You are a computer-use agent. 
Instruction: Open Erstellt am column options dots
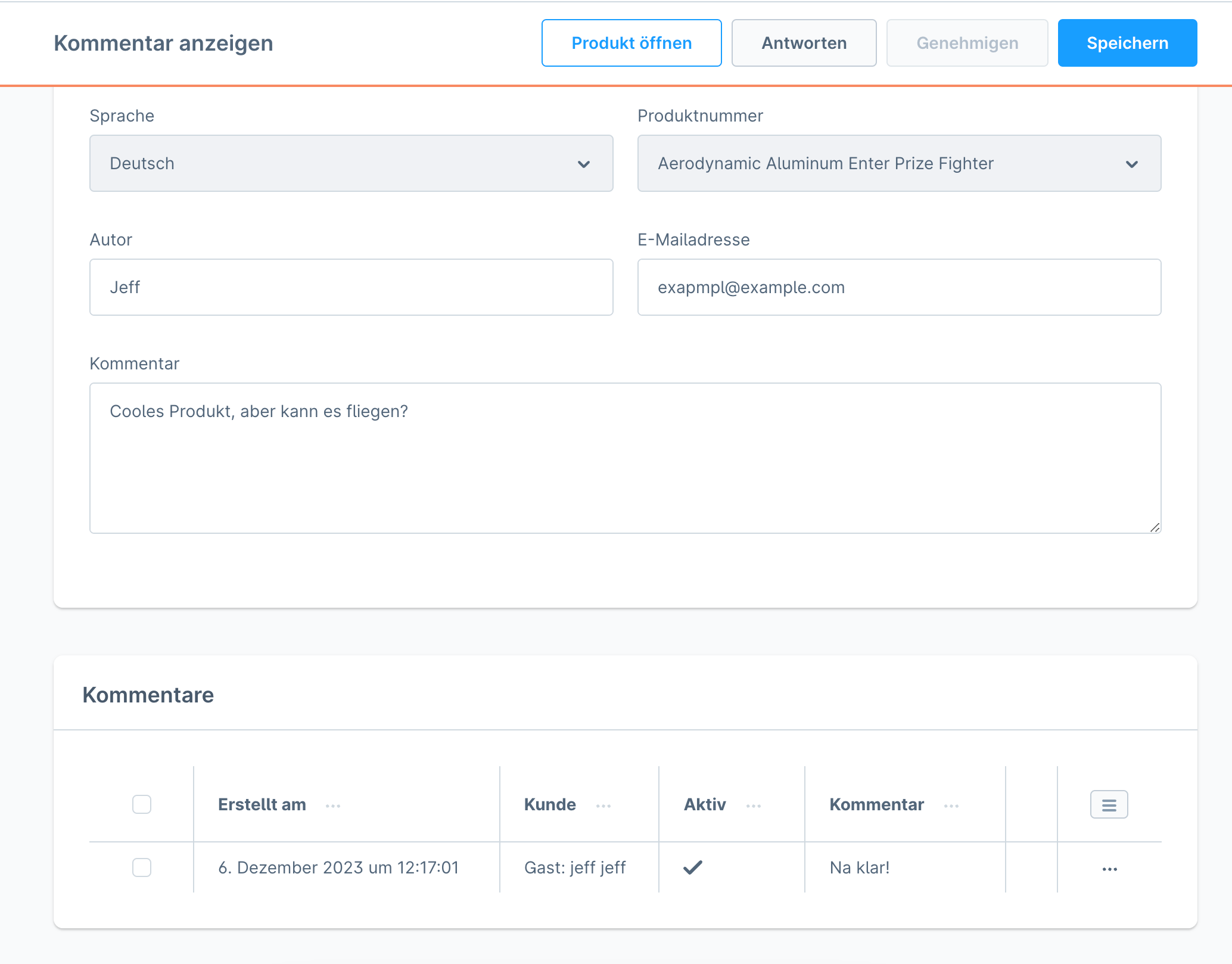click(333, 806)
